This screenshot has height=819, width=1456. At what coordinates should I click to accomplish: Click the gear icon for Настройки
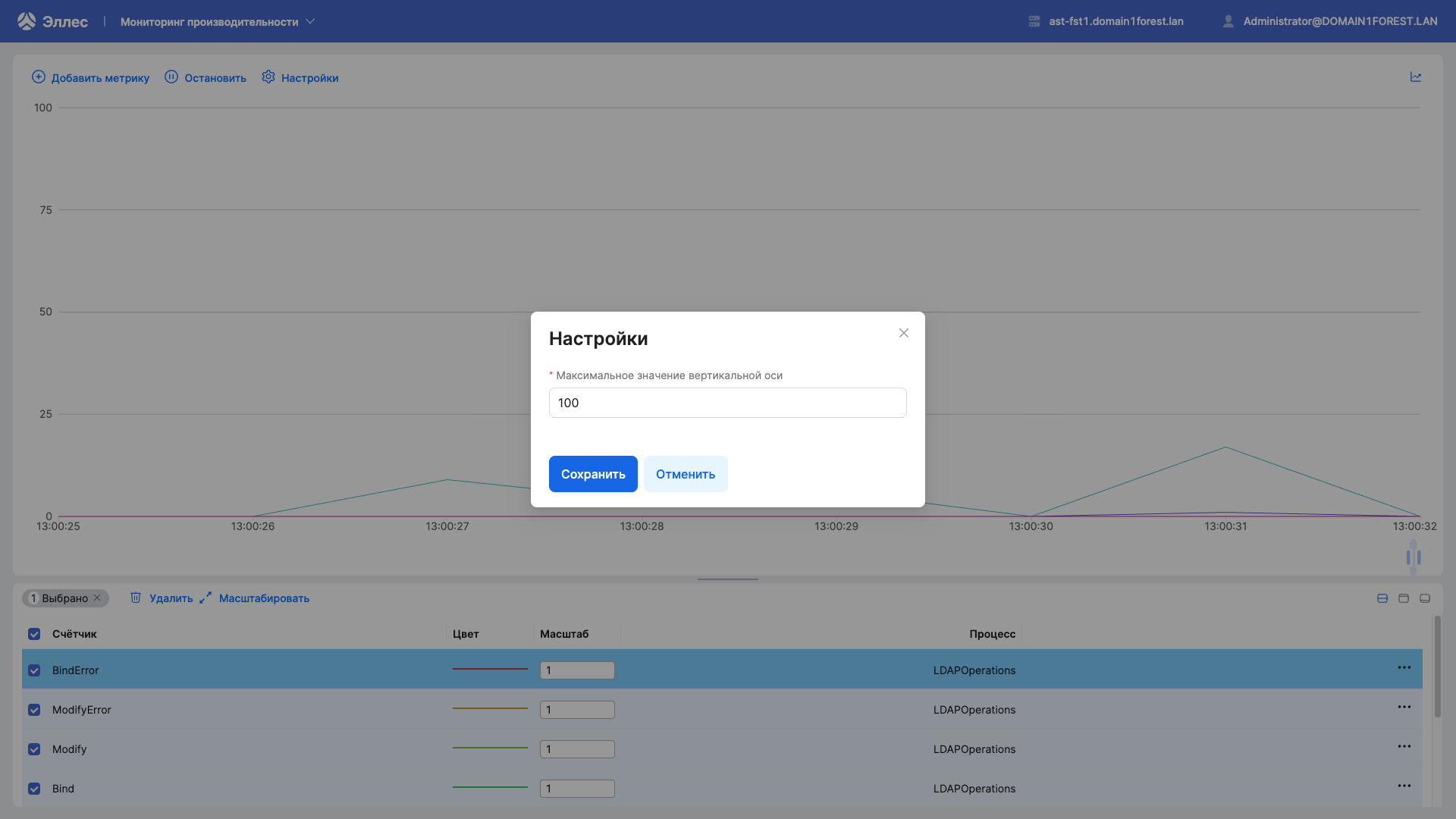click(268, 77)
